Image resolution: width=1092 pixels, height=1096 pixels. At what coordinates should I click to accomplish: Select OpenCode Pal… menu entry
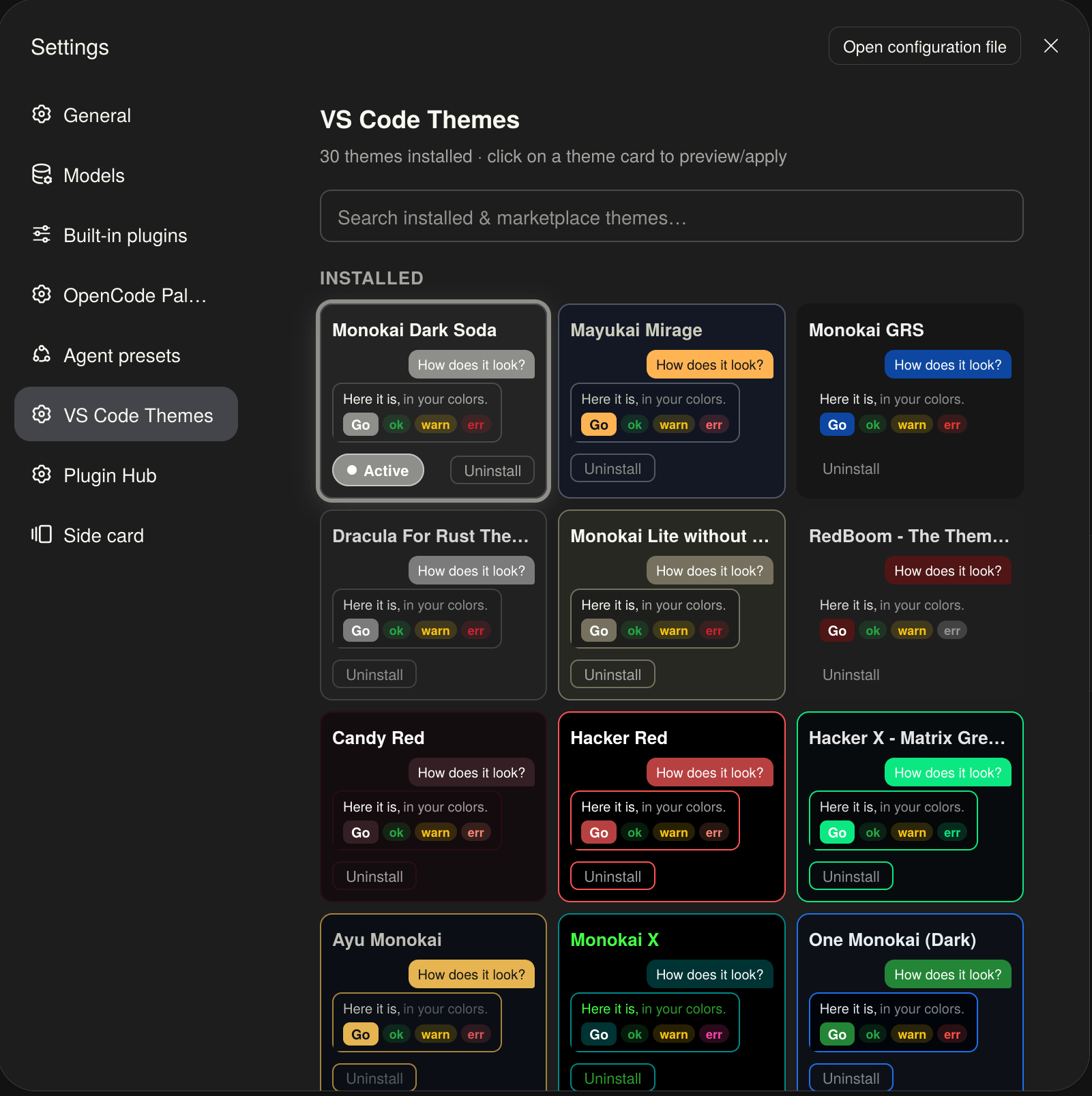pos(126,295)
